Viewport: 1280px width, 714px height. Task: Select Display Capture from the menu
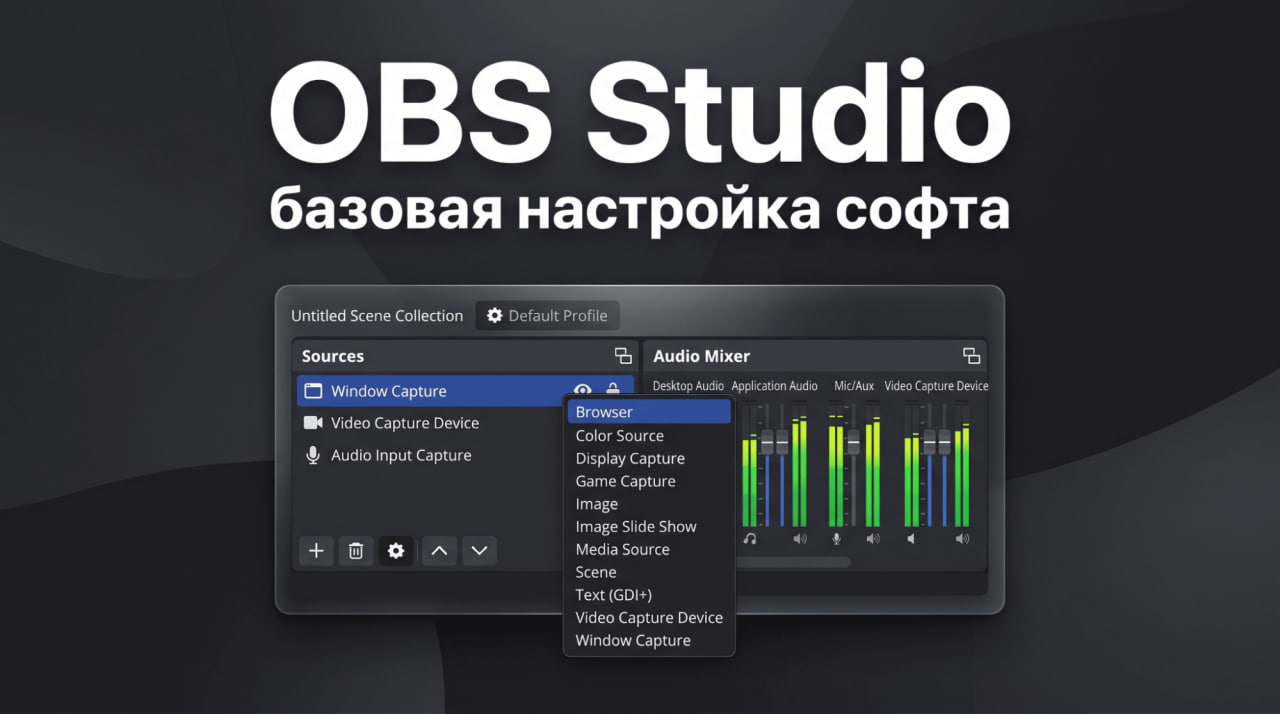point(649,458)
